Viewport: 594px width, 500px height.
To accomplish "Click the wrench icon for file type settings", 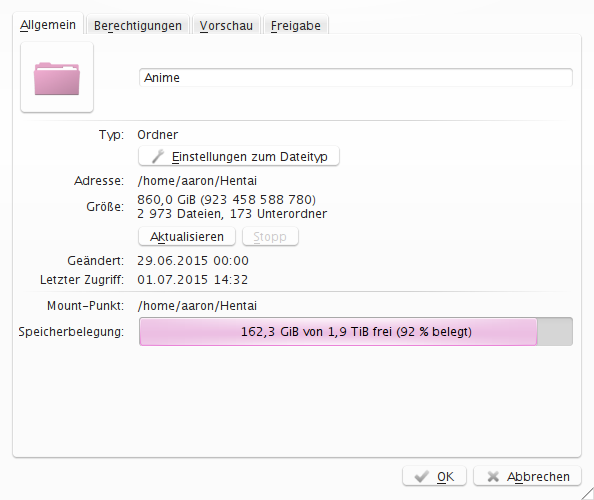I will click(158, 156).
